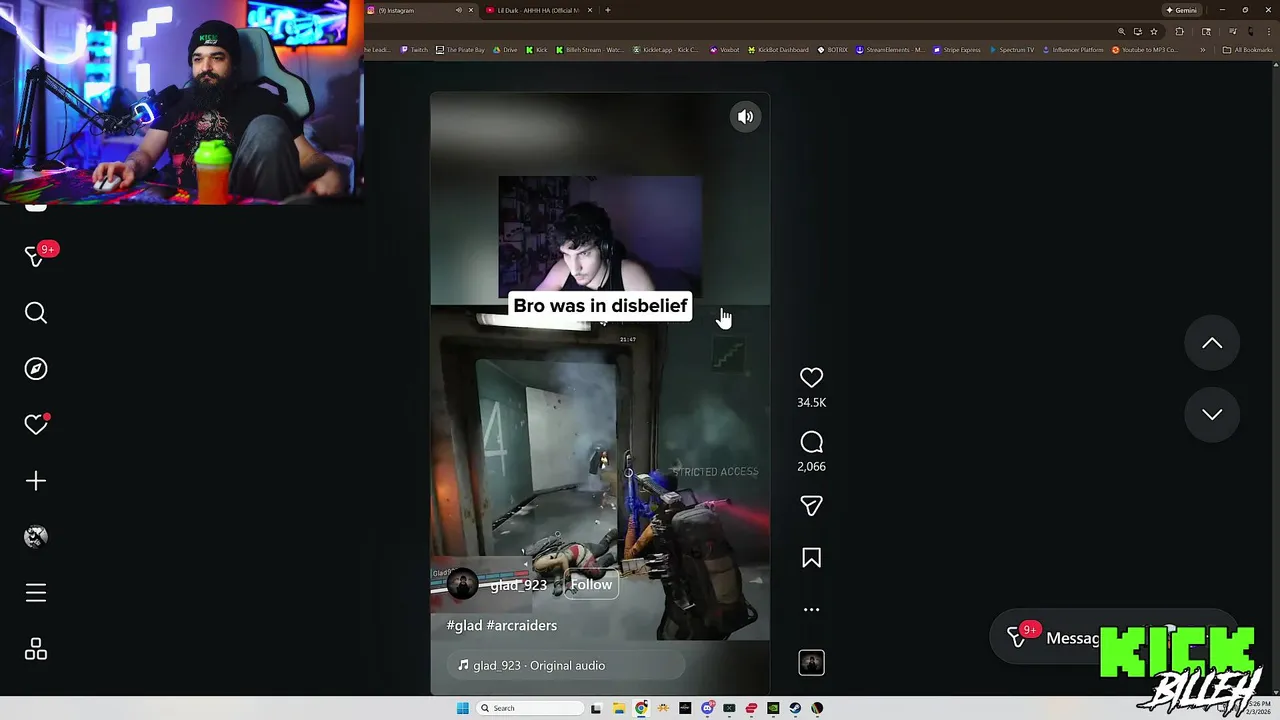
Task: Open Youtube to MP3 bookmark
Action: click(1146, 50)
